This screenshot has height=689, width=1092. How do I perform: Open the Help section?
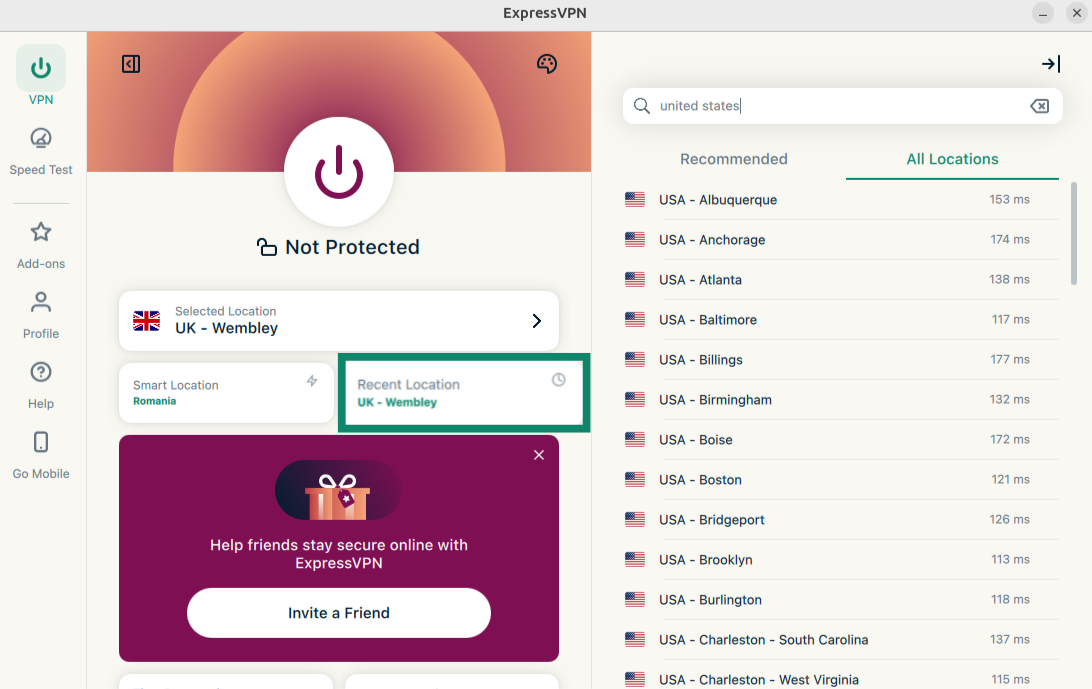coord(41,372)
